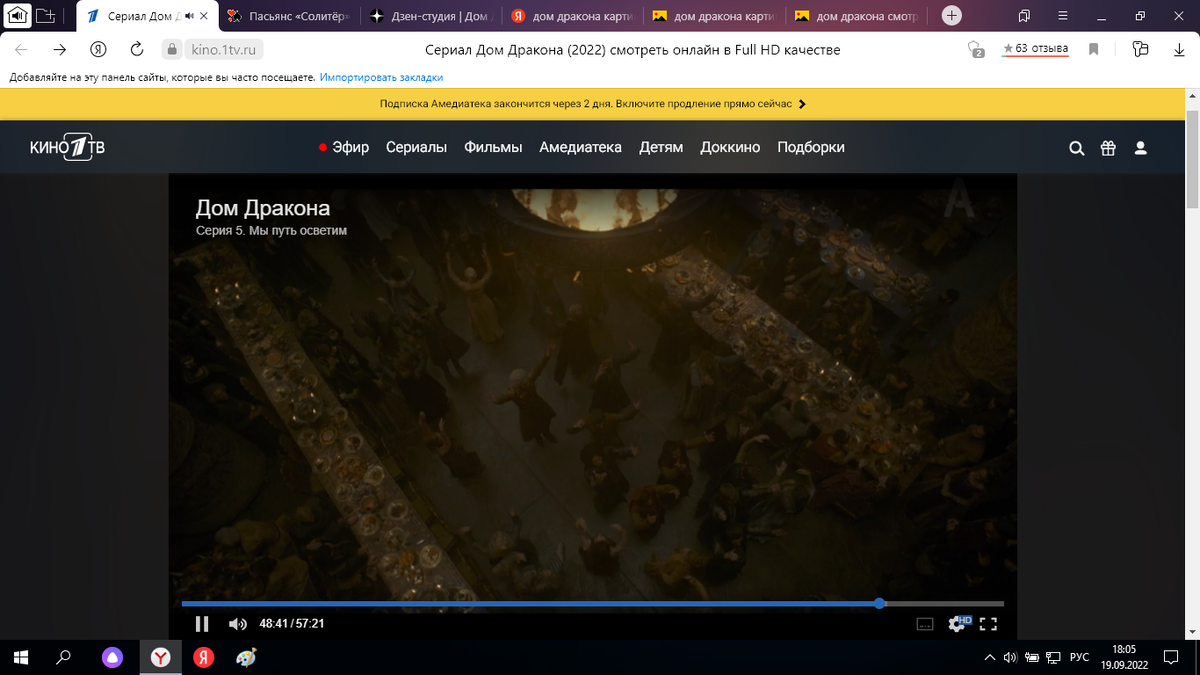Open the gift icon in site header
Viewport: 1200px width, 675px height.
[1108, 148]
